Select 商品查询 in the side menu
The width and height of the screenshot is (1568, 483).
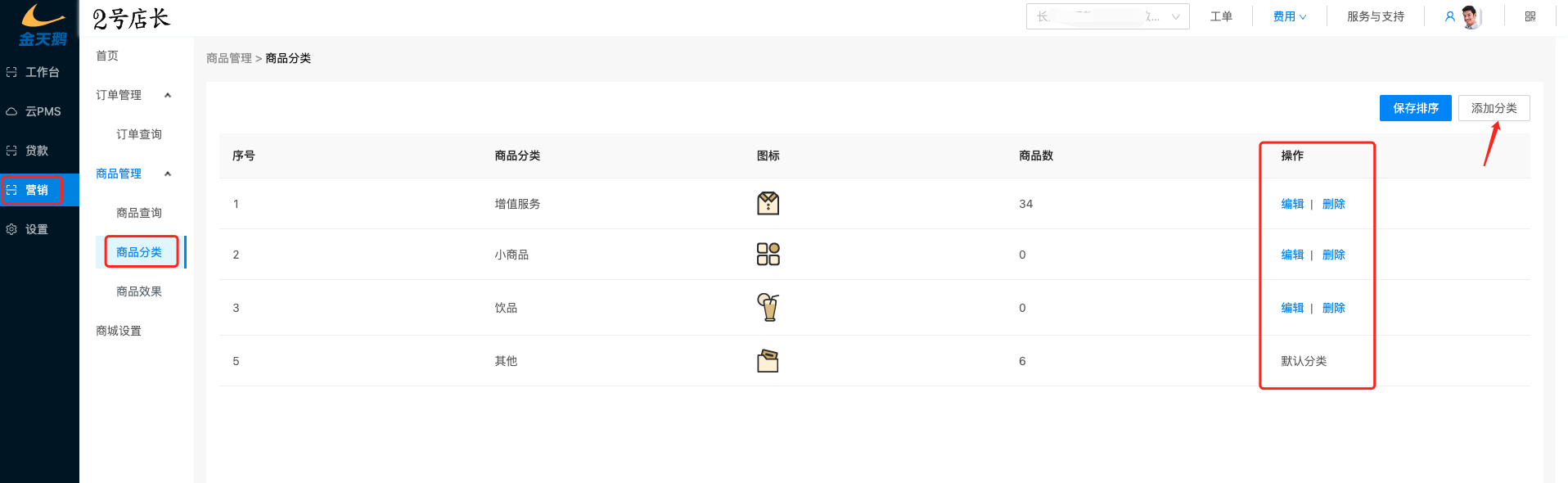[x=139, y=213]
